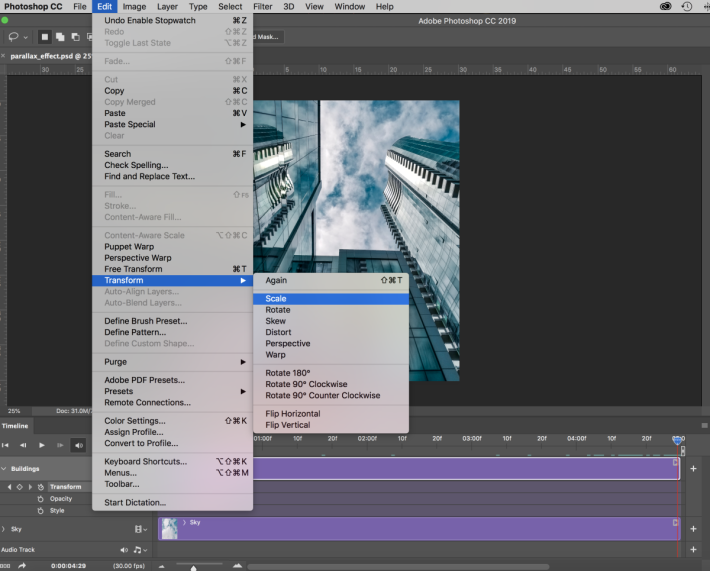Screen dimensions: 710x571
Task: Click the 25% zoom level field
Action: point(14,411)
